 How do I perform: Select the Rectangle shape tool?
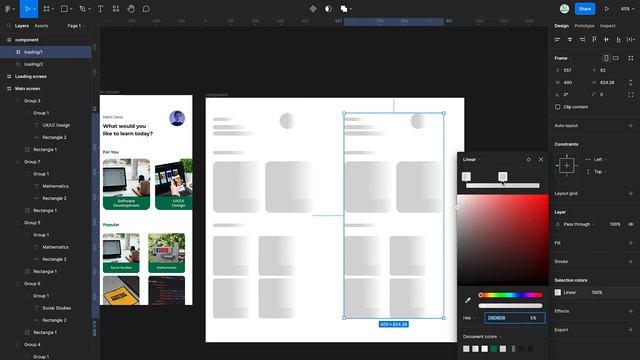[64, 9]
